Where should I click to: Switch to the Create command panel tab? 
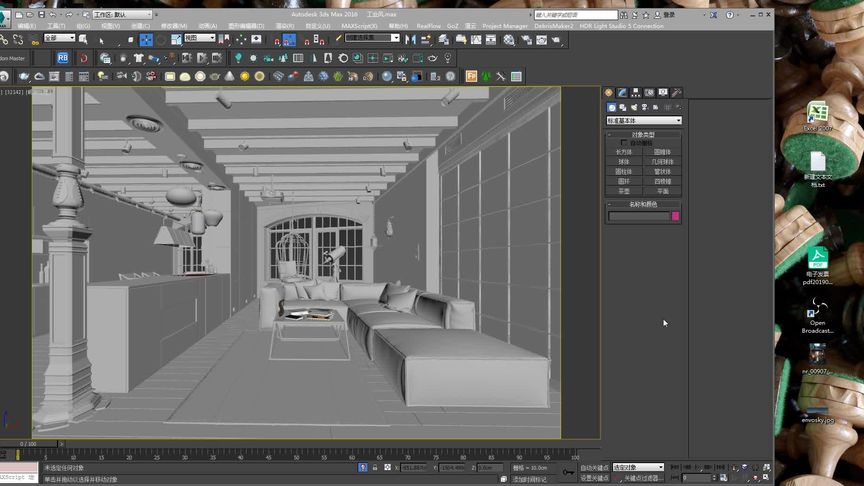[x=608, y=93]
